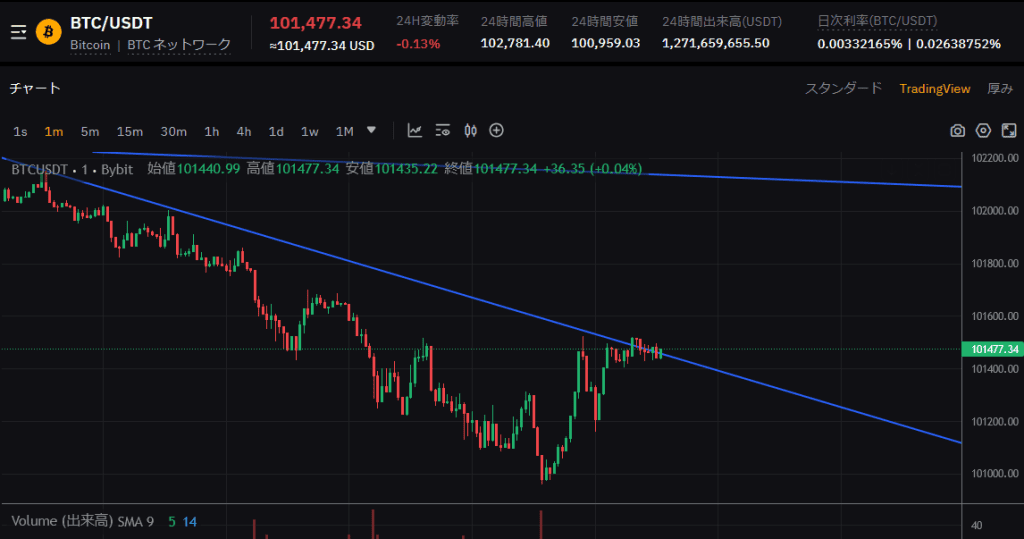Viewport: 1024px width, 539px height.
Task: Open chart settings hexagon gear icon
Action: (983, 131)
